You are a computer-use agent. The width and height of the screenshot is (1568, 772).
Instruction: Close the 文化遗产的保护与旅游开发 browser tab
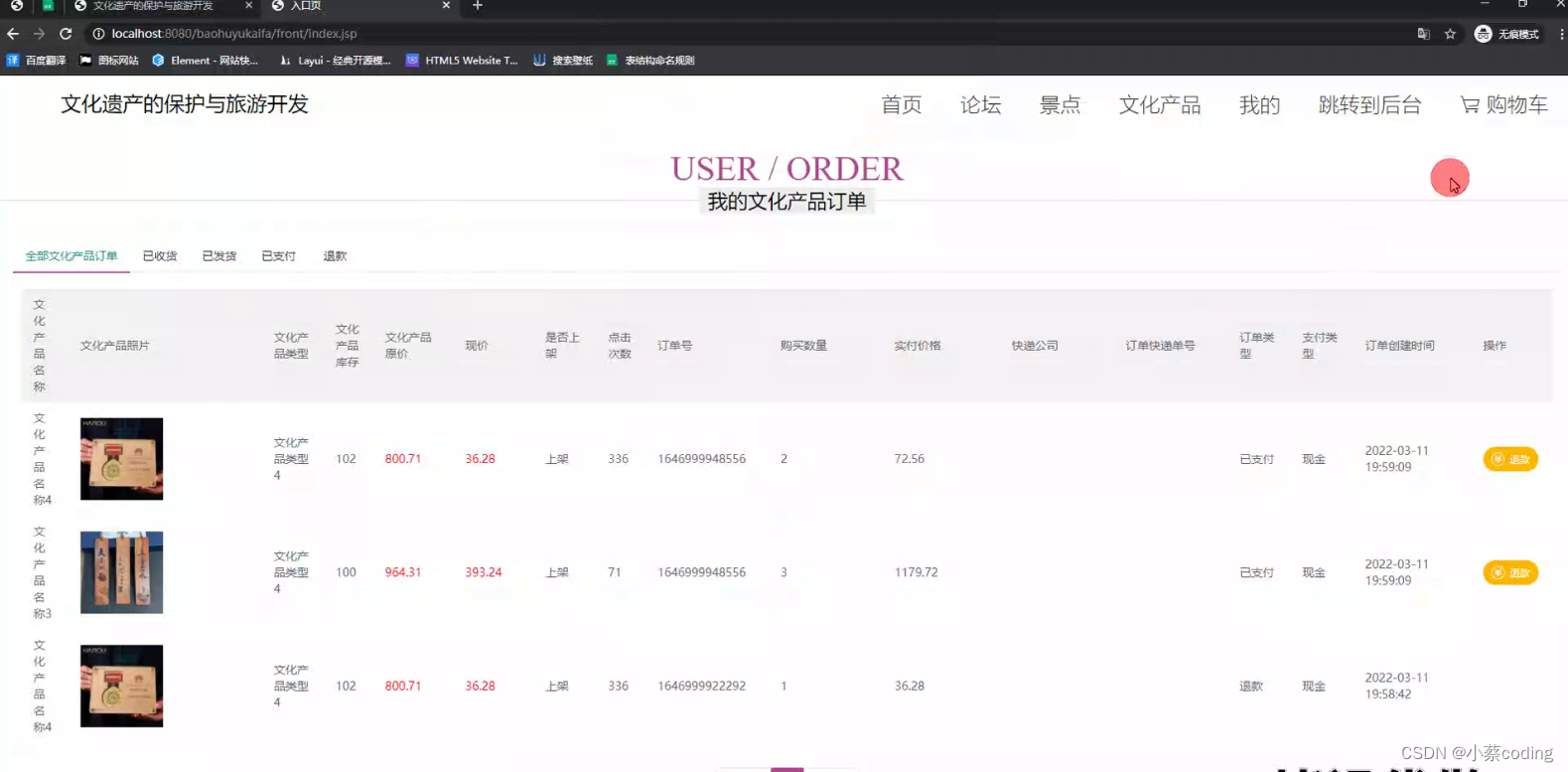coord(248,6)
